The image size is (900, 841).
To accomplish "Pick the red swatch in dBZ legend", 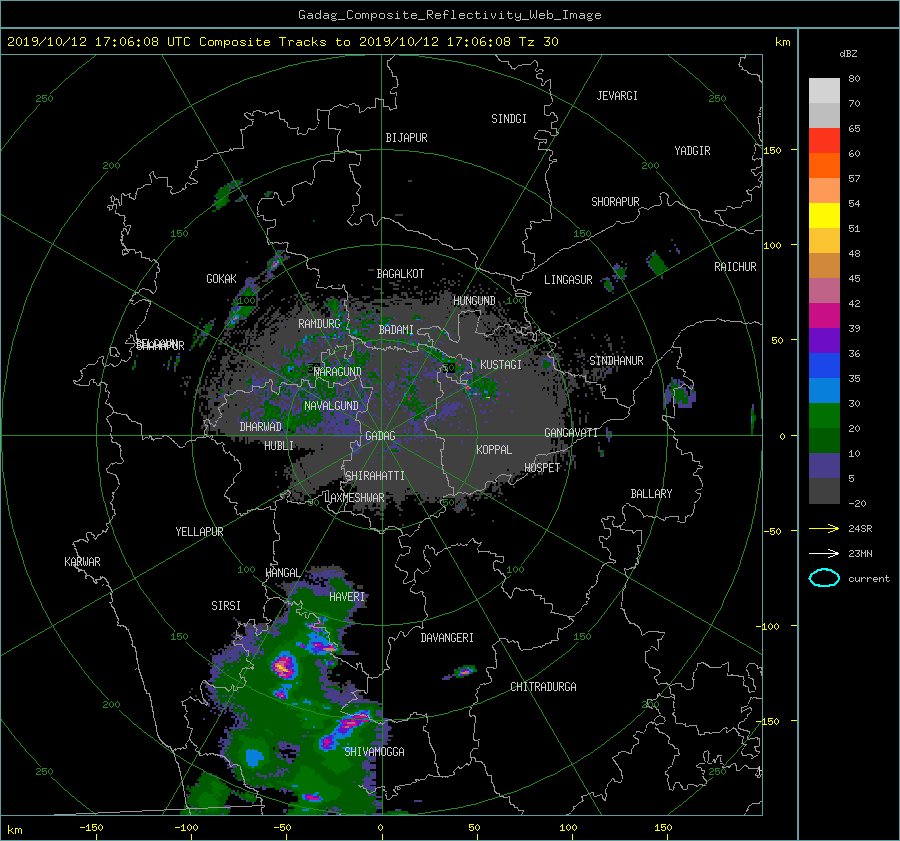I will point(824,141).
